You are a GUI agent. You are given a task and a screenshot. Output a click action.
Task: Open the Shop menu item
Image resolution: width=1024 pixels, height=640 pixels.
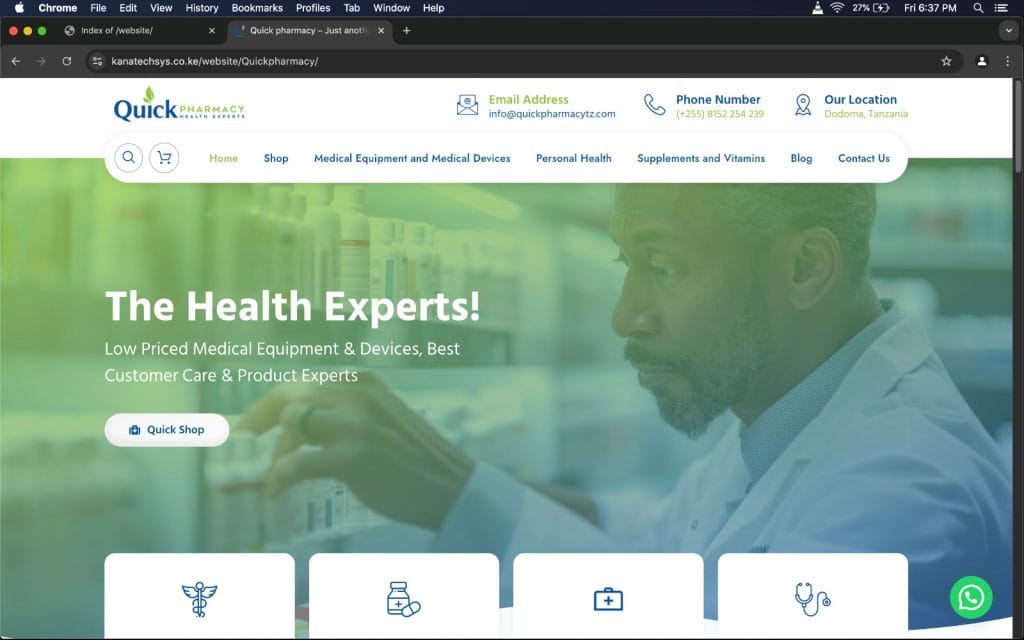pyautogui.click(x=276, y=158)
